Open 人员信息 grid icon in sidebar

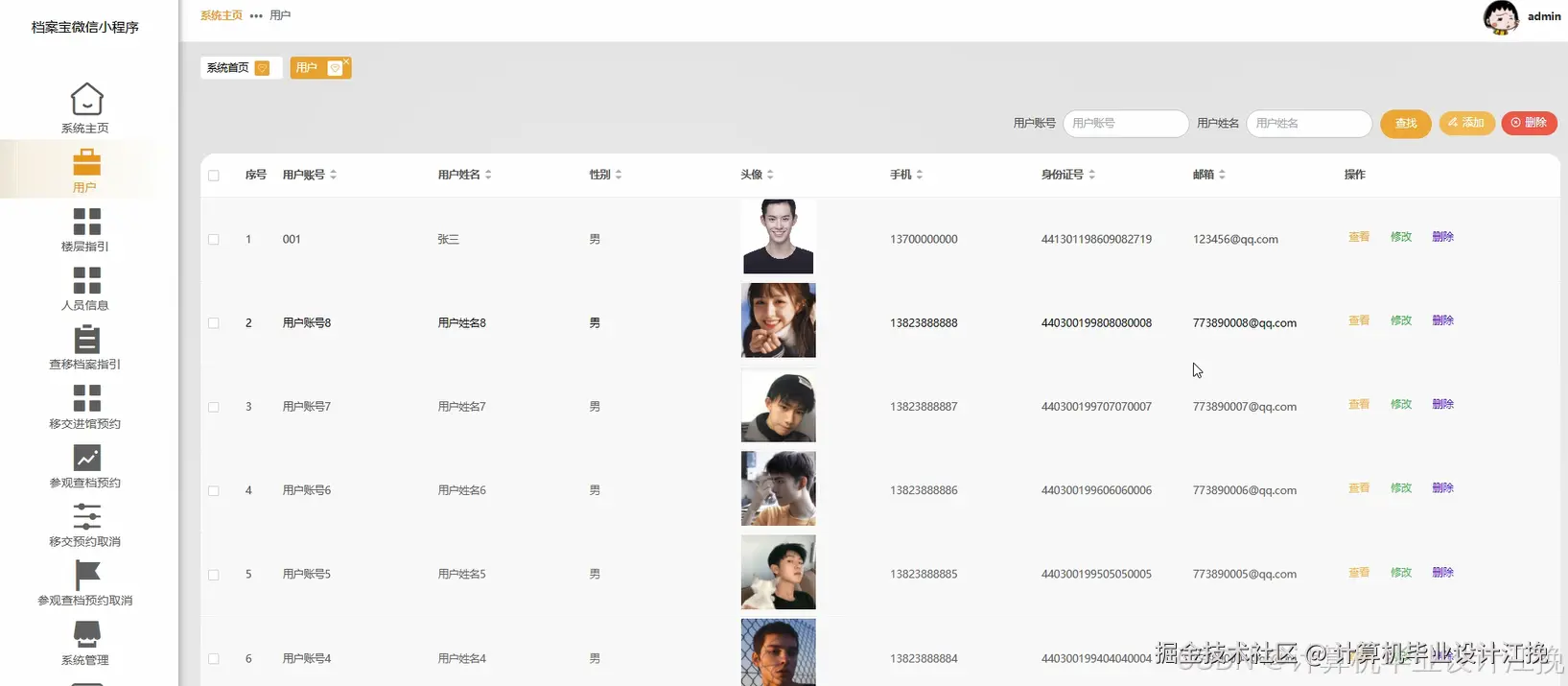[86, 280]
